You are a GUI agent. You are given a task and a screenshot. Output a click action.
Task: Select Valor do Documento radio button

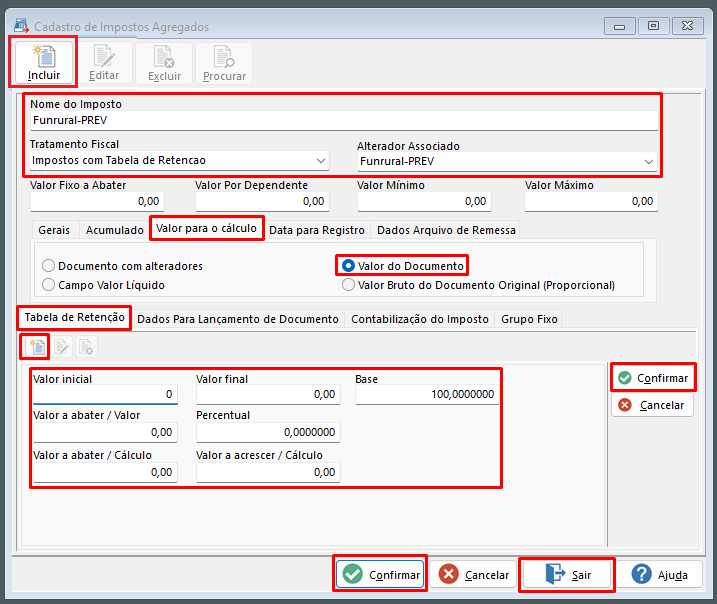click(403, 266)
